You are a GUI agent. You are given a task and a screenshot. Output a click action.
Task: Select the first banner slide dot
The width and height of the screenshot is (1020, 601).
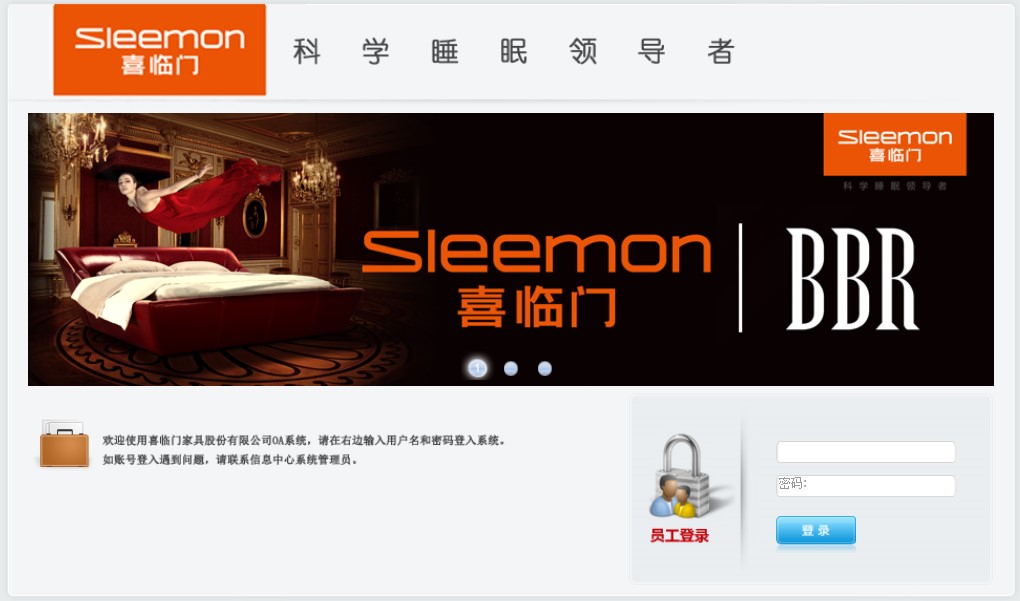click(477, 368)
